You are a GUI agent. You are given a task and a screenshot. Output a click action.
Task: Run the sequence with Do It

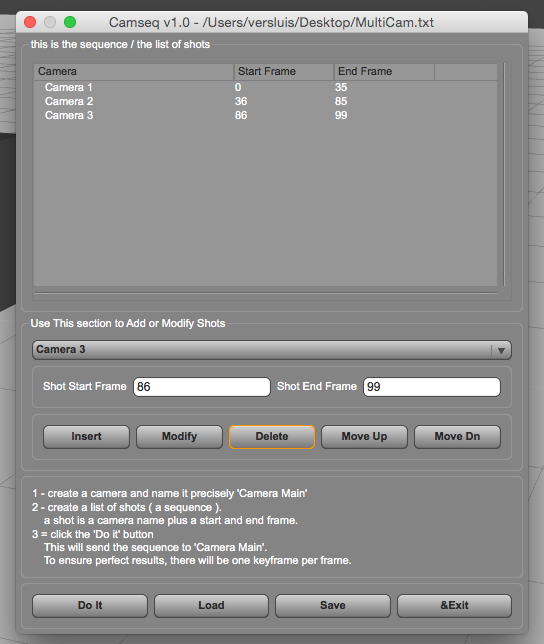(90, 606)
